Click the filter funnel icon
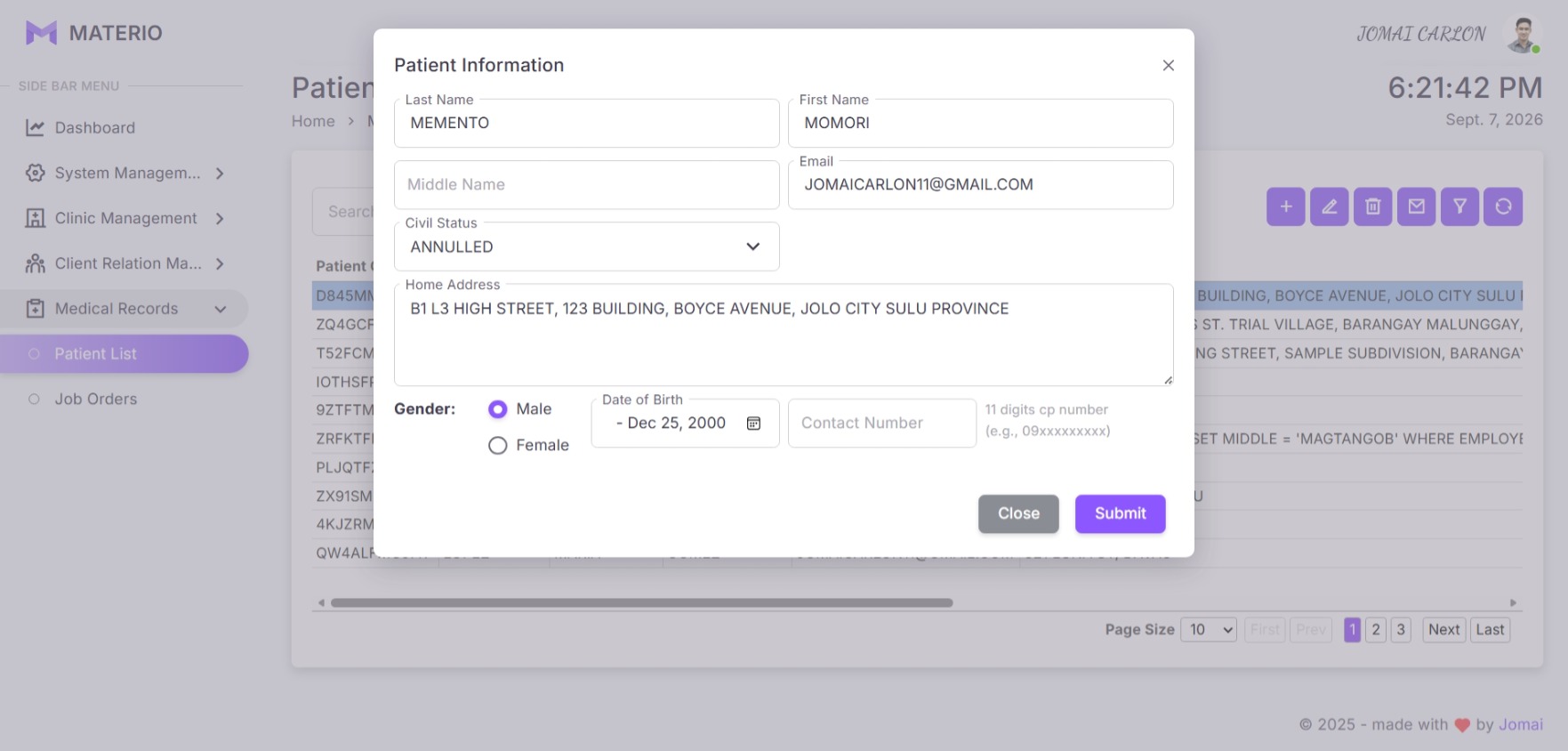Viewport: 1568px width, 751px height. pos(1459,206)
